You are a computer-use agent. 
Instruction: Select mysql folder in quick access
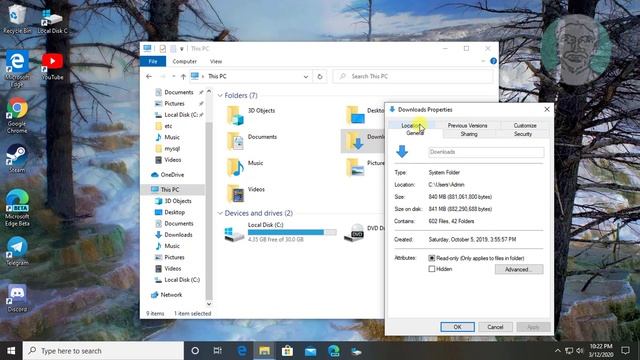172,149
